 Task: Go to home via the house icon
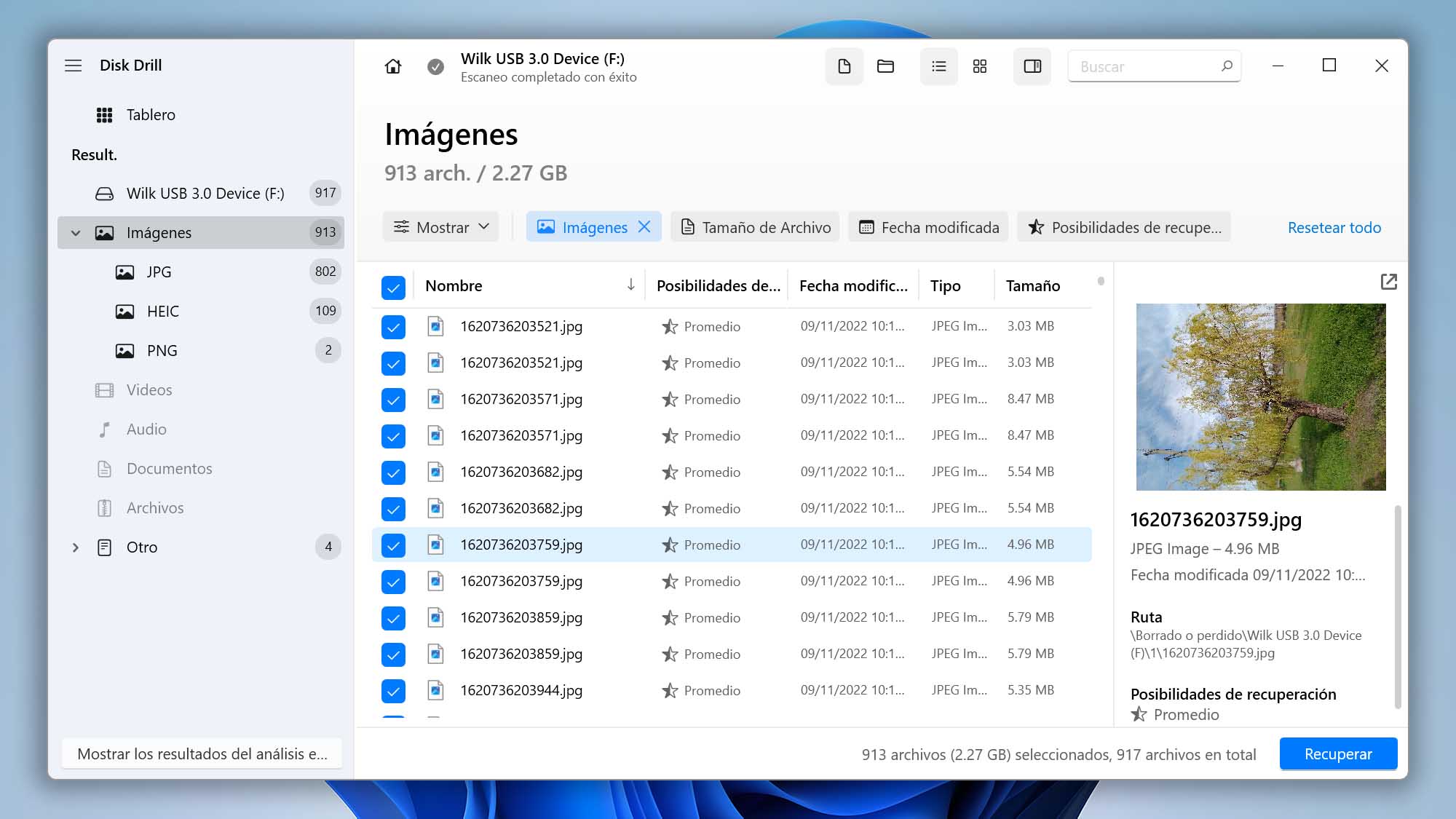393,66
